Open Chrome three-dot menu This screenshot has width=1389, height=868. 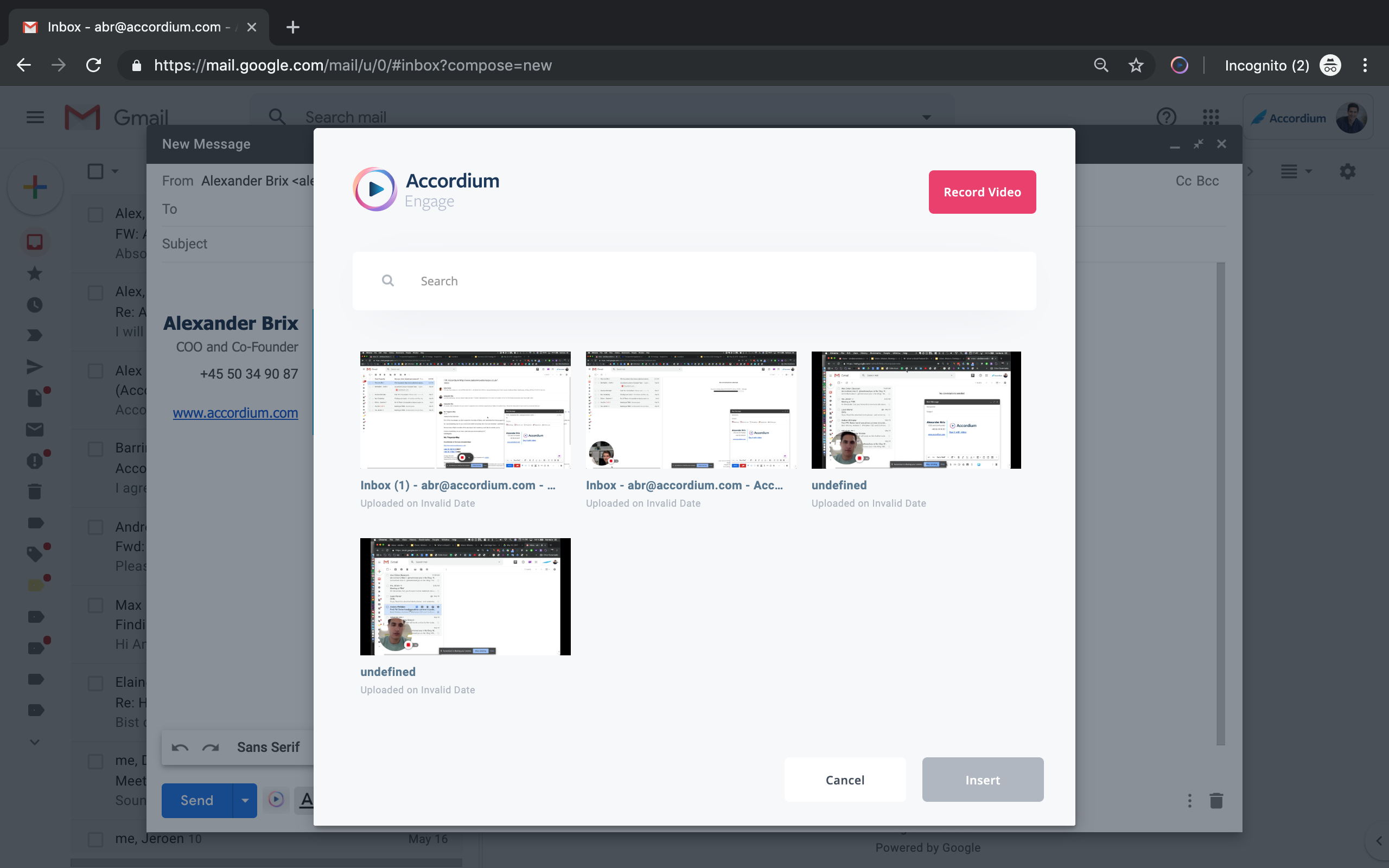[x=1365, y=66]
